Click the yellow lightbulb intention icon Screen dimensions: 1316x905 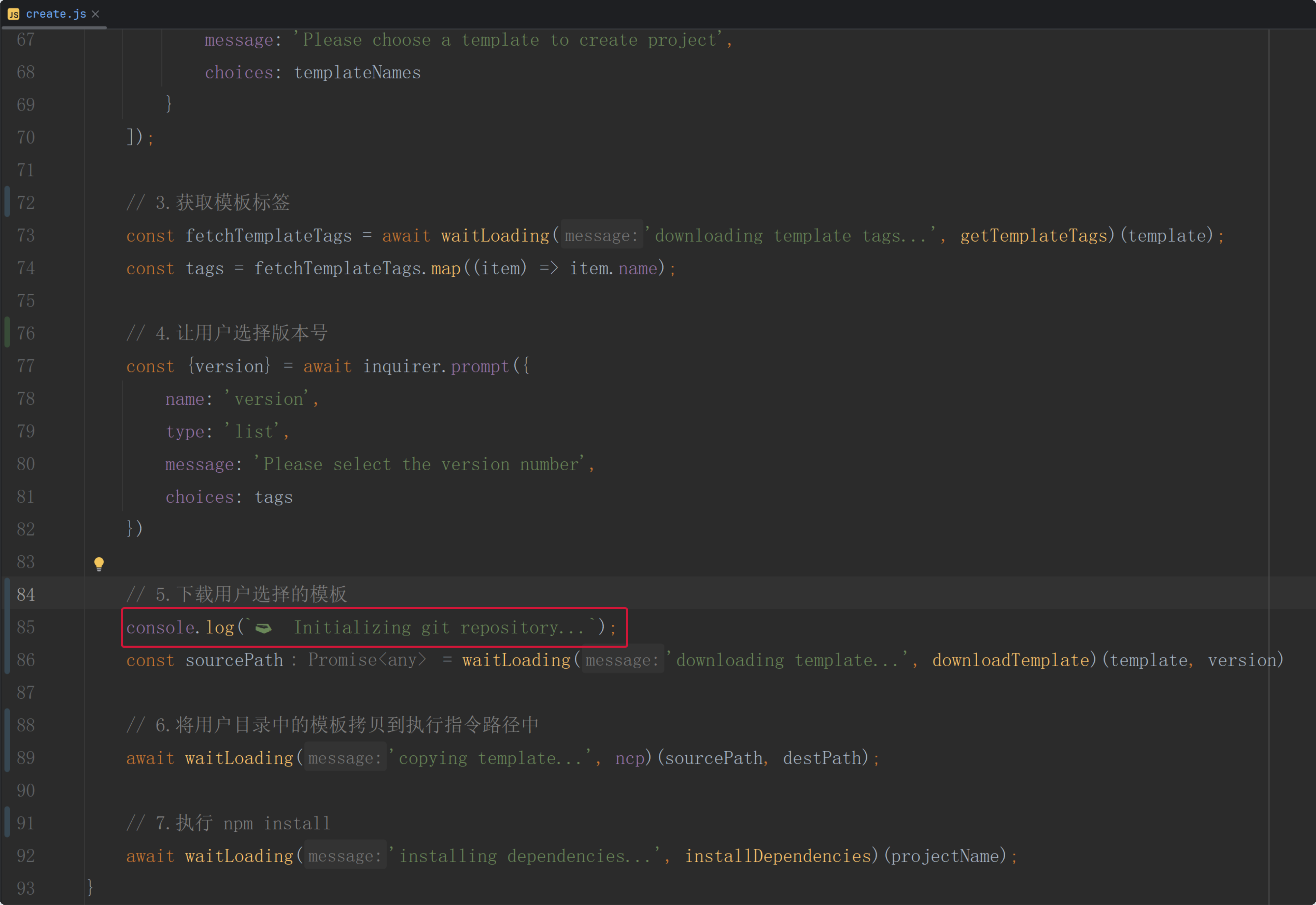98,563
